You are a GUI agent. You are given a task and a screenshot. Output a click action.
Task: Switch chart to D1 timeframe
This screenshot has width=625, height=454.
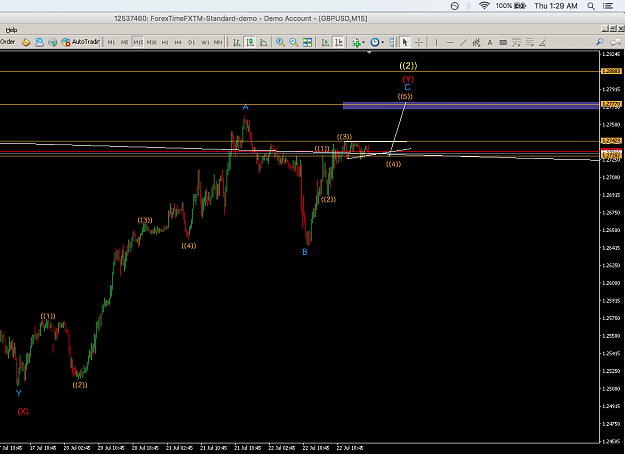(x=192, y=42)
